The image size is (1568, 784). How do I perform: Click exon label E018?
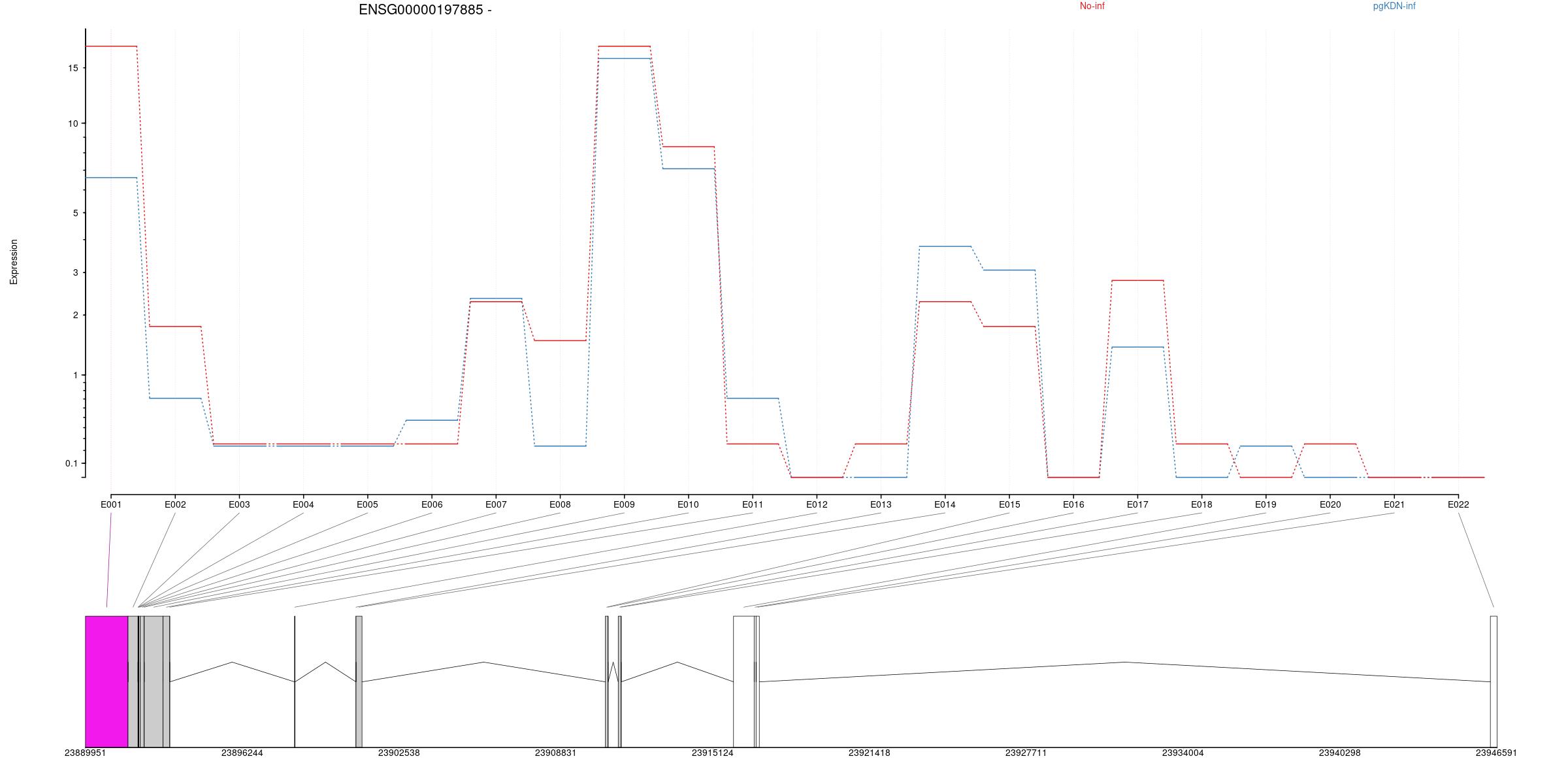coord(1201,504)
